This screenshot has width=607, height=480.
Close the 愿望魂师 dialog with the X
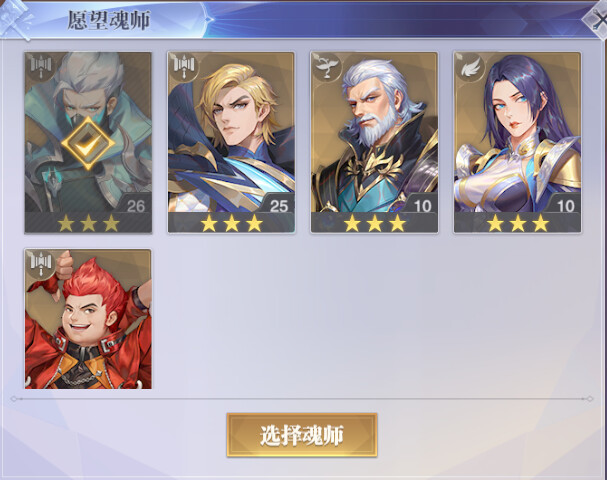tap(597, 19)
